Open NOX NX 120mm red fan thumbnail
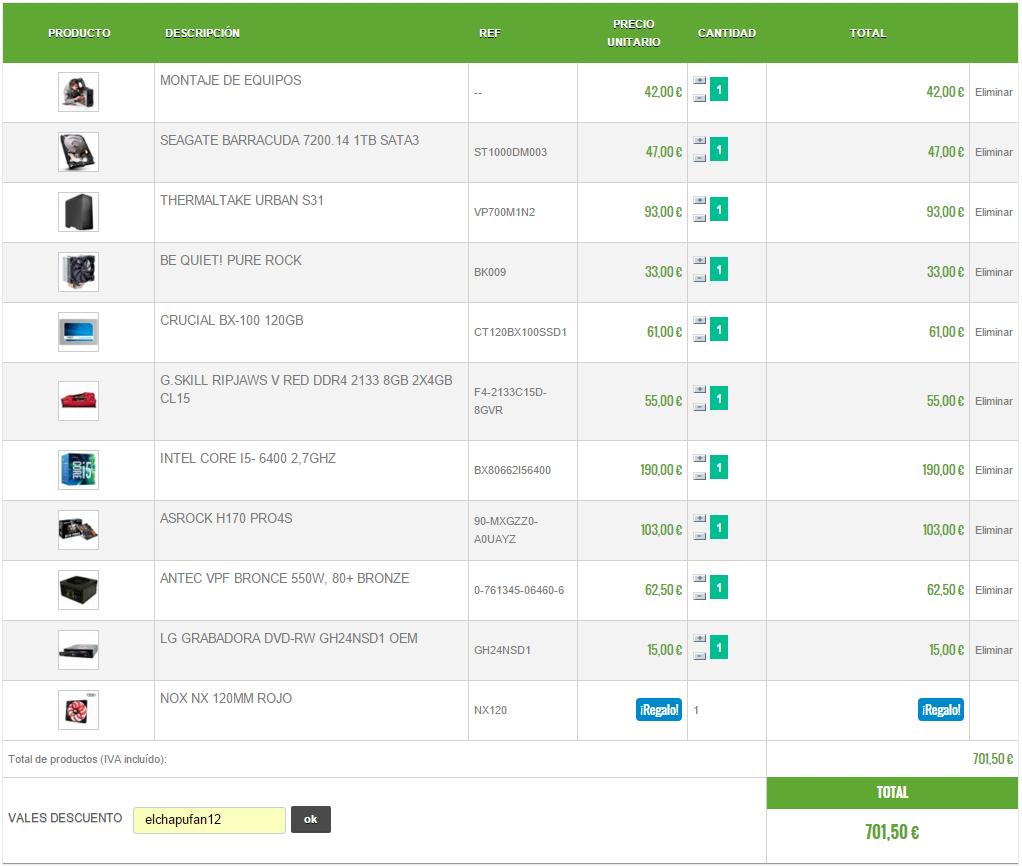1022x866 pixels. pos(78,710)
